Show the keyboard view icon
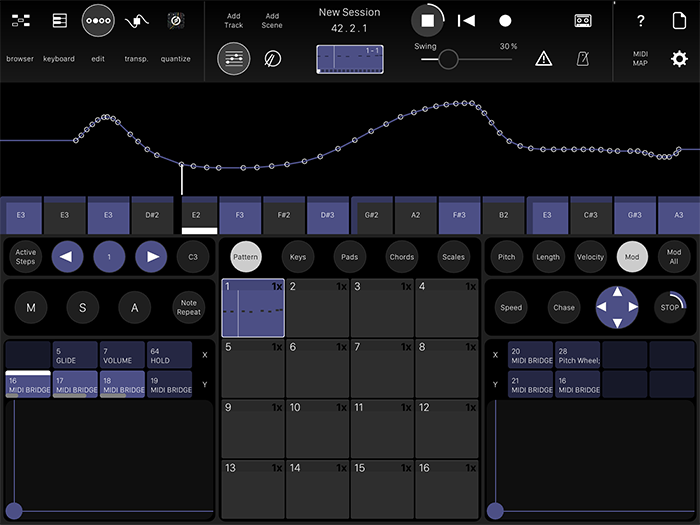The width and height of the screenshot is (700, 525). tap(59, 21)
